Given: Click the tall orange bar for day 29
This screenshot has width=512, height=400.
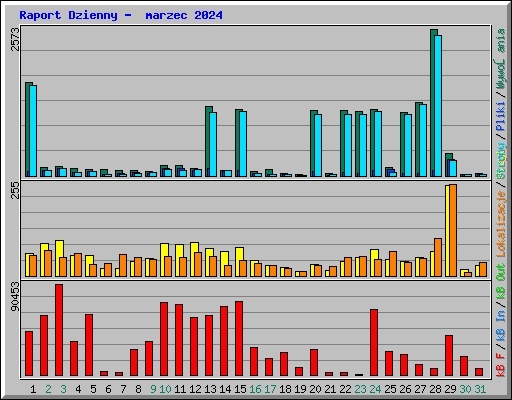Looking at the screenshot, I should pyautogui.click(x=453, y=230).
